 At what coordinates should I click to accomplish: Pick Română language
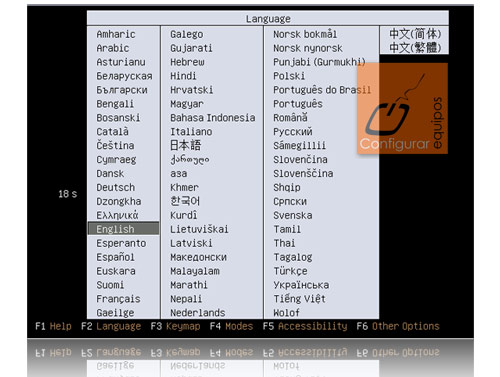(290, 117)
